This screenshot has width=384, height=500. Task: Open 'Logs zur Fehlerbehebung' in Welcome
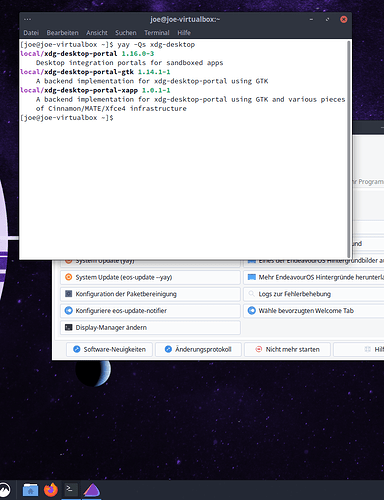314,294
